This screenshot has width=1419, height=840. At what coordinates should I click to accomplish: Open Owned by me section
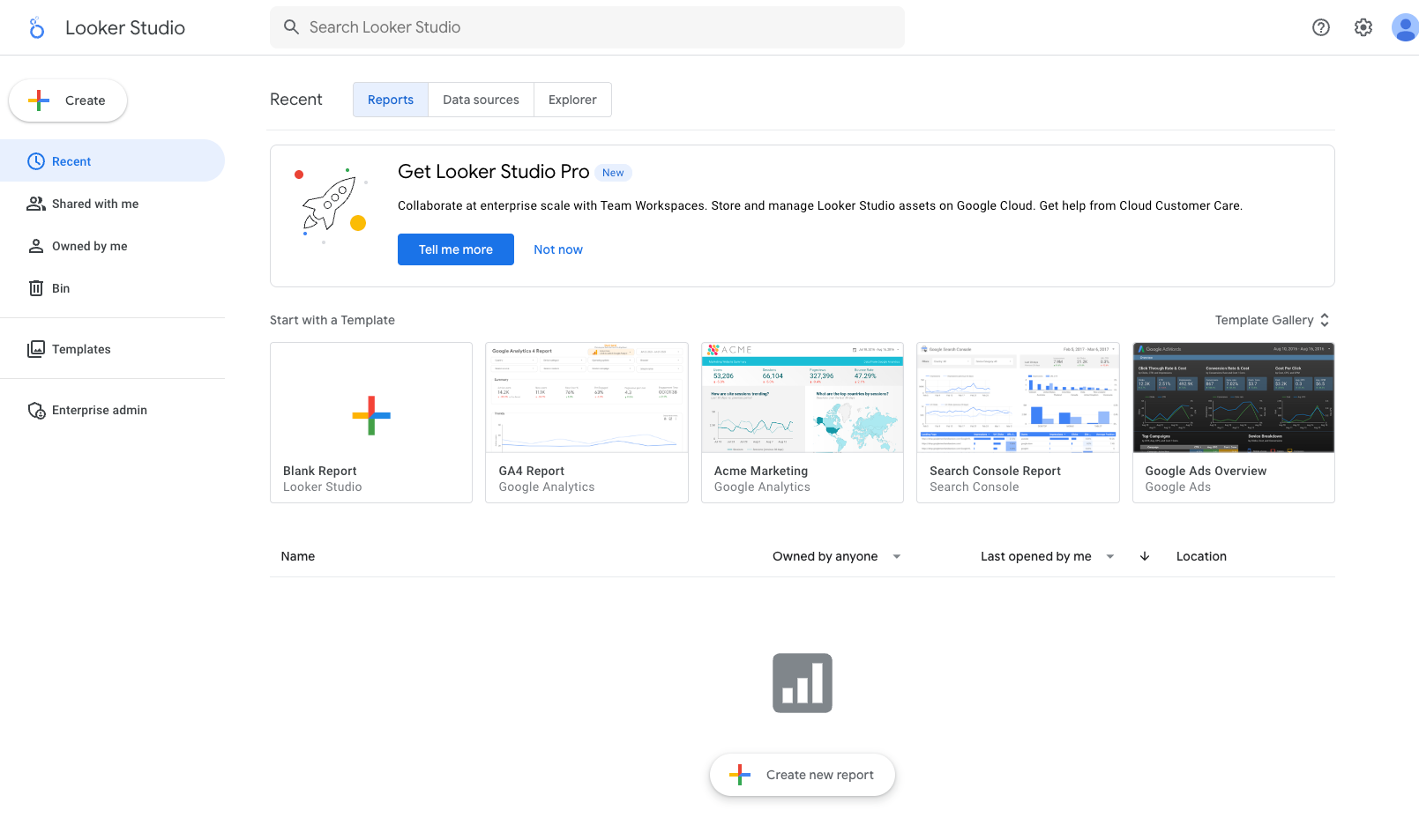112,246
